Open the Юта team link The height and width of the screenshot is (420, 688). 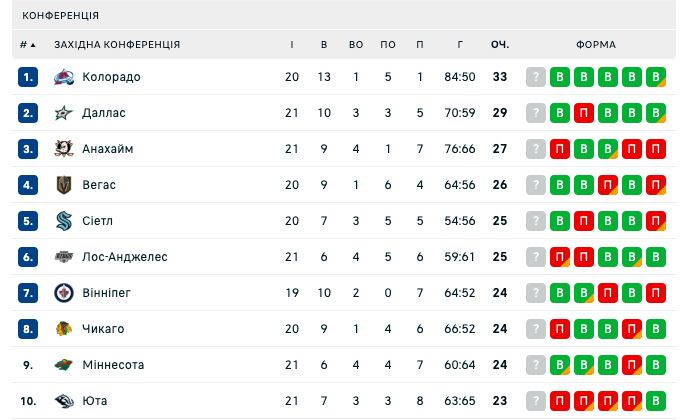(x=95, y=401)
